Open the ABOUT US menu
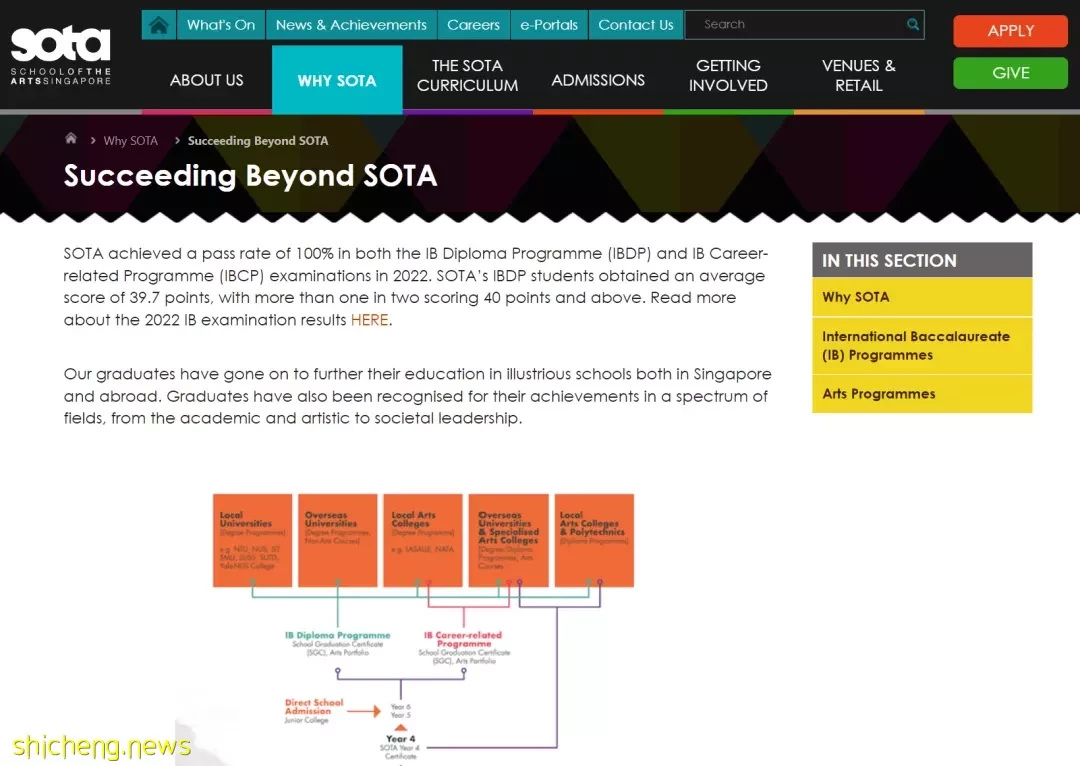Screen dimensions: 1080x766 (207, 80)
